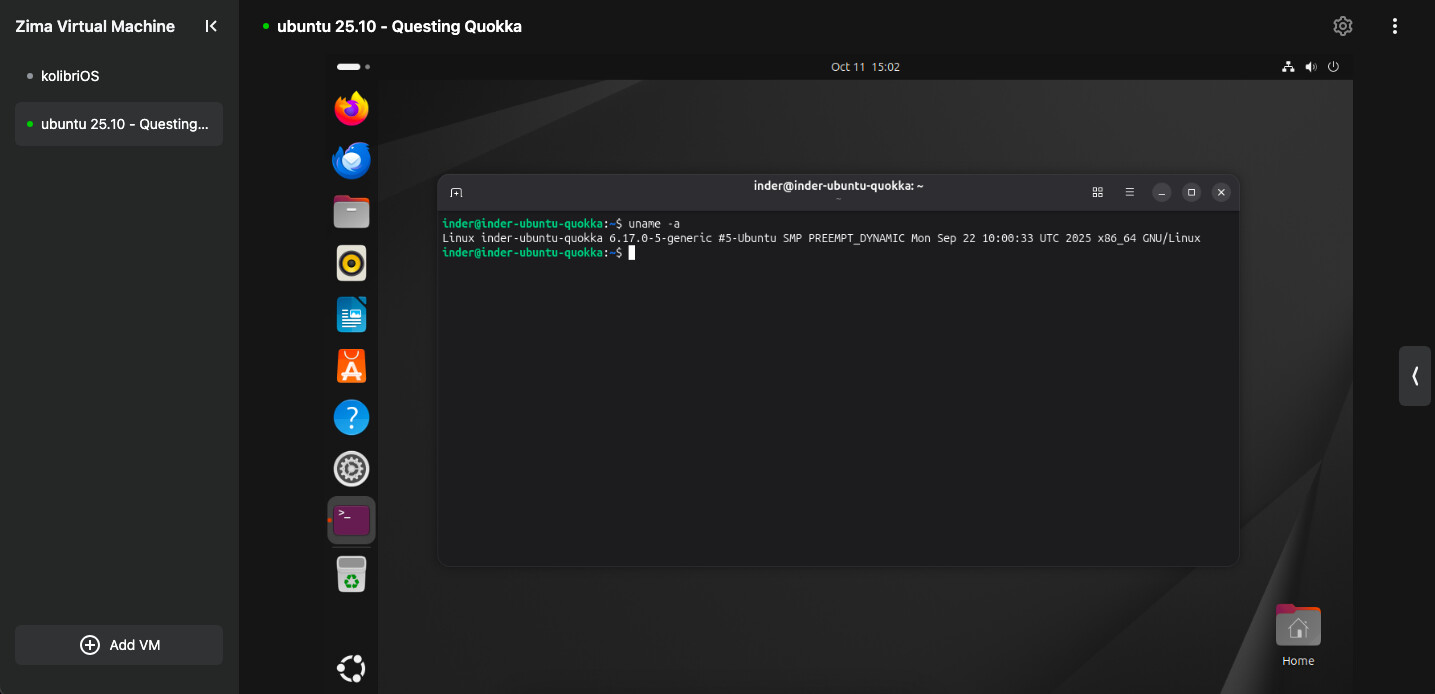1435x694 pixels.
Task: Collapse the Zima Virtual Machine sidebar
Action: (x=211, y=26)
